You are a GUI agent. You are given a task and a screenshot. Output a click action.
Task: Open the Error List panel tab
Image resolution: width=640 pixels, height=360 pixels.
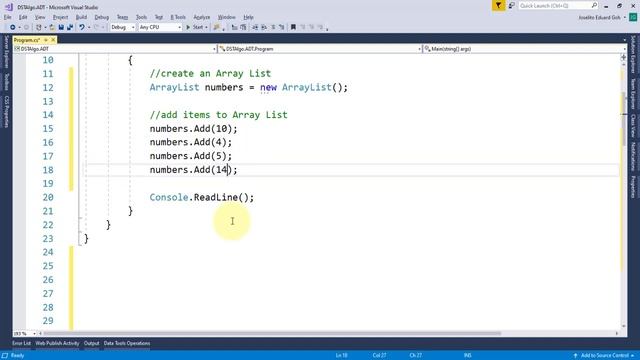point(21,343)
